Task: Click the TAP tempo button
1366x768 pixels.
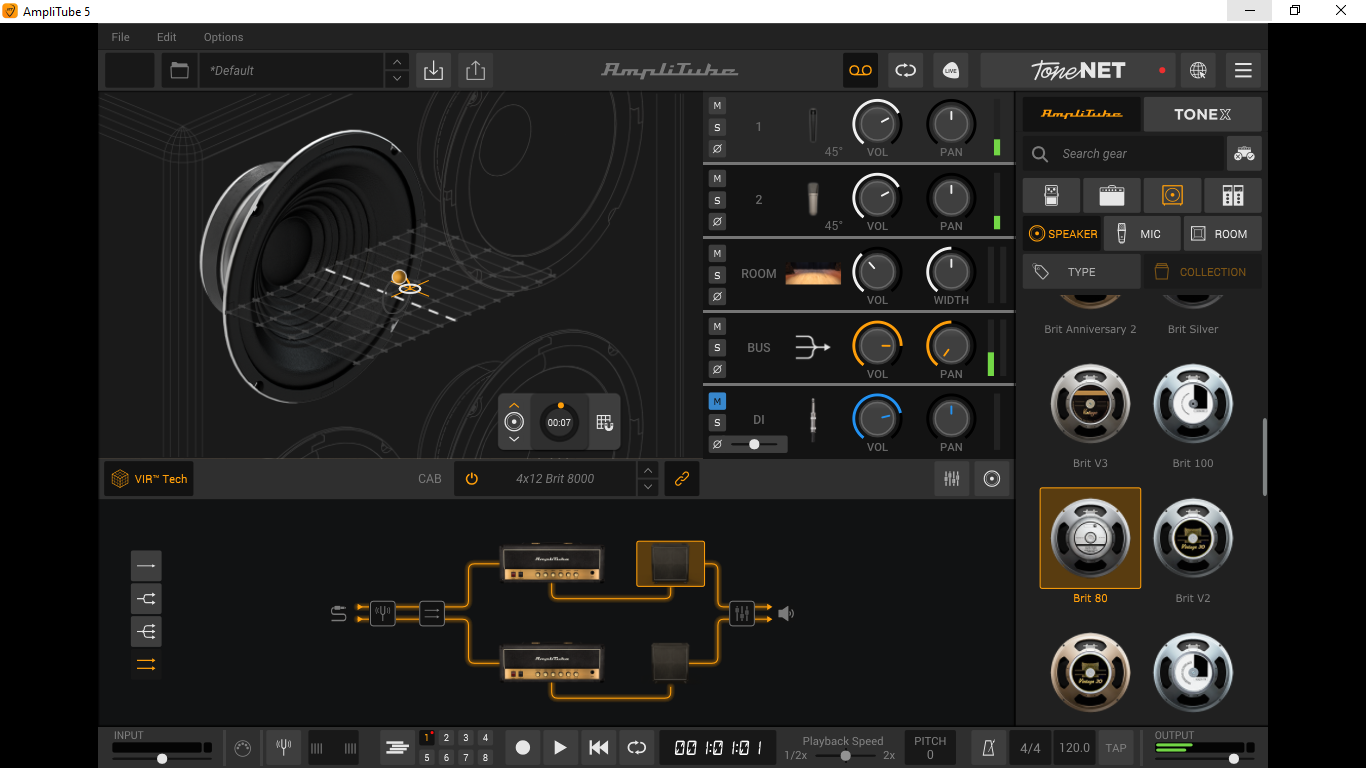Action: point(1116,748)
